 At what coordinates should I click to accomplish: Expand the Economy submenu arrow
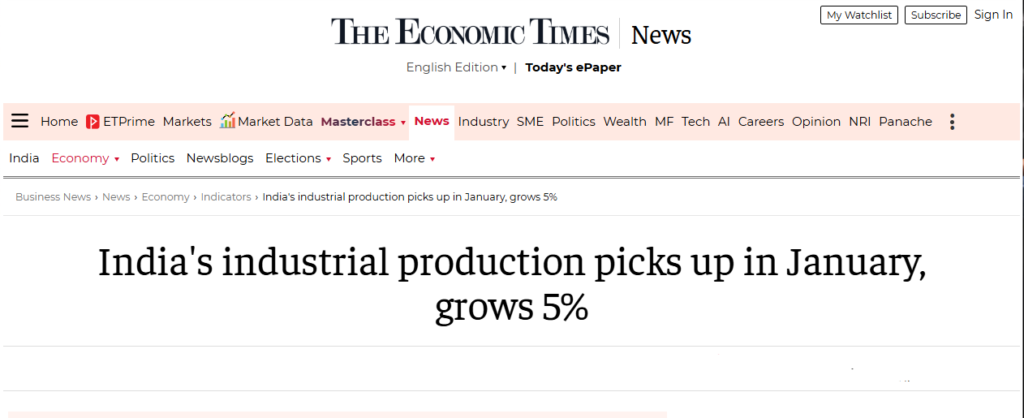(117, 159)
